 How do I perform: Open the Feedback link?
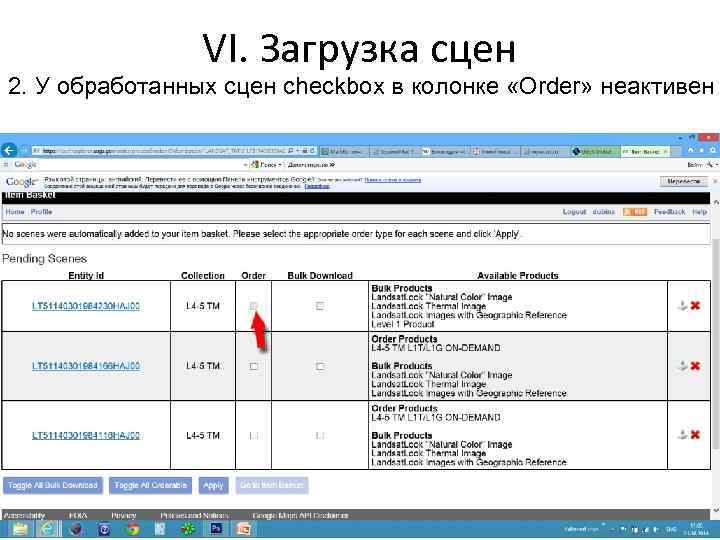(669, 212)
